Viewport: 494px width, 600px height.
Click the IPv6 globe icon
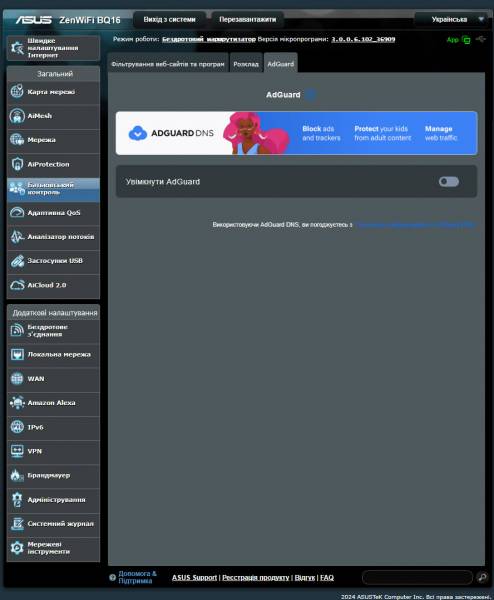17,427
